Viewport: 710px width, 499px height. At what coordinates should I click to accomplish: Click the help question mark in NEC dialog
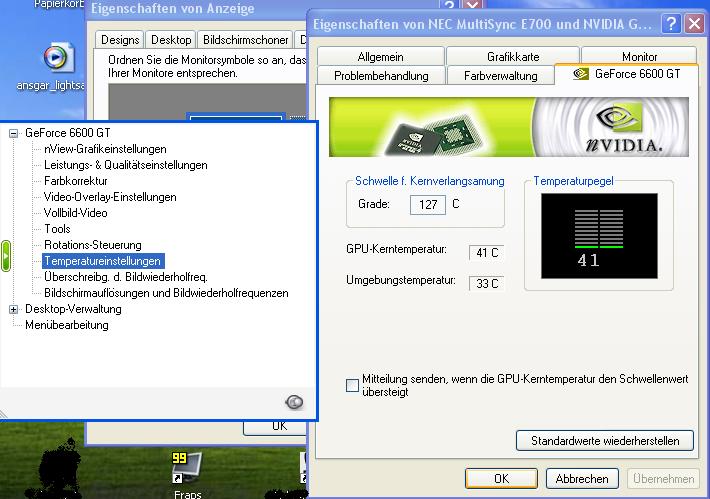coord(671,23)
